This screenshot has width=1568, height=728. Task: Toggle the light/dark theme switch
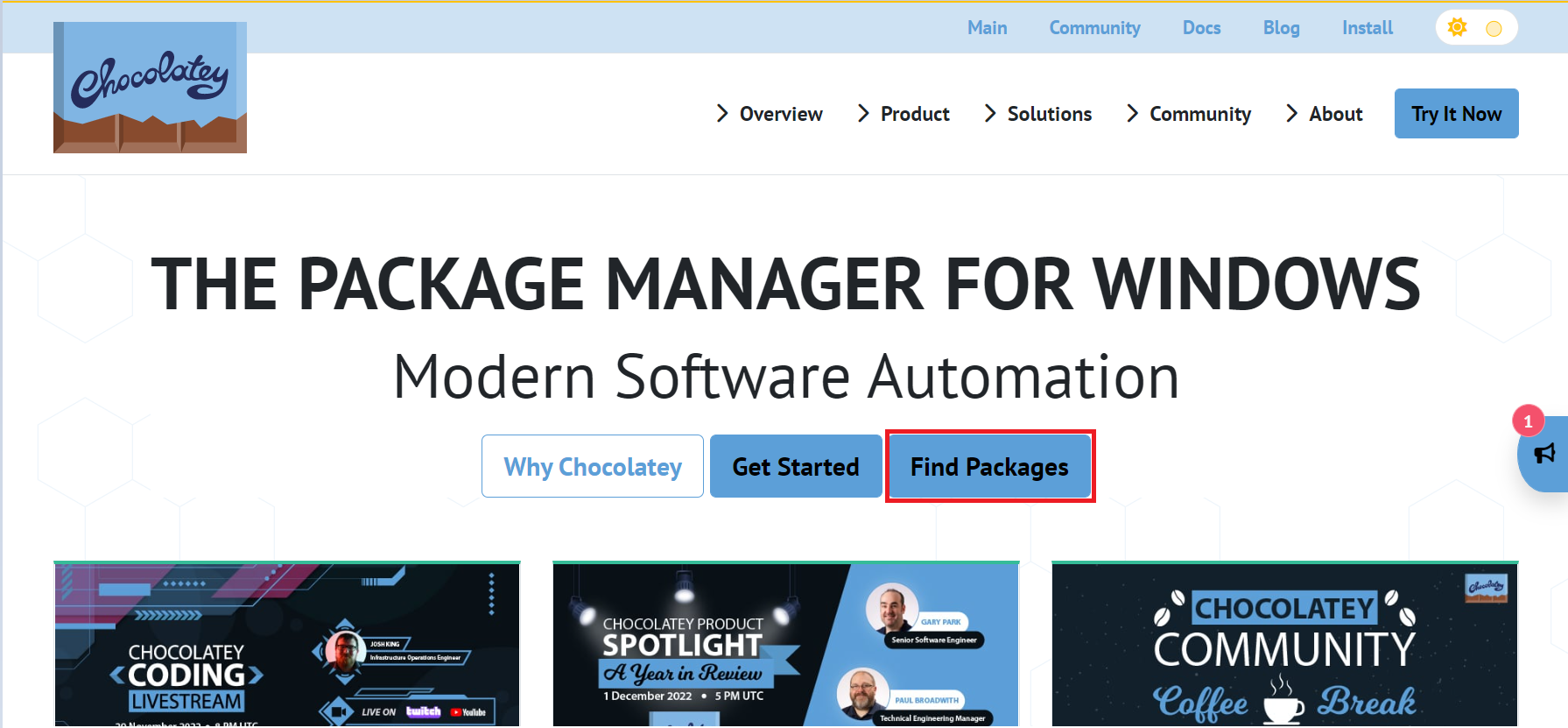tap(1476, 28)
